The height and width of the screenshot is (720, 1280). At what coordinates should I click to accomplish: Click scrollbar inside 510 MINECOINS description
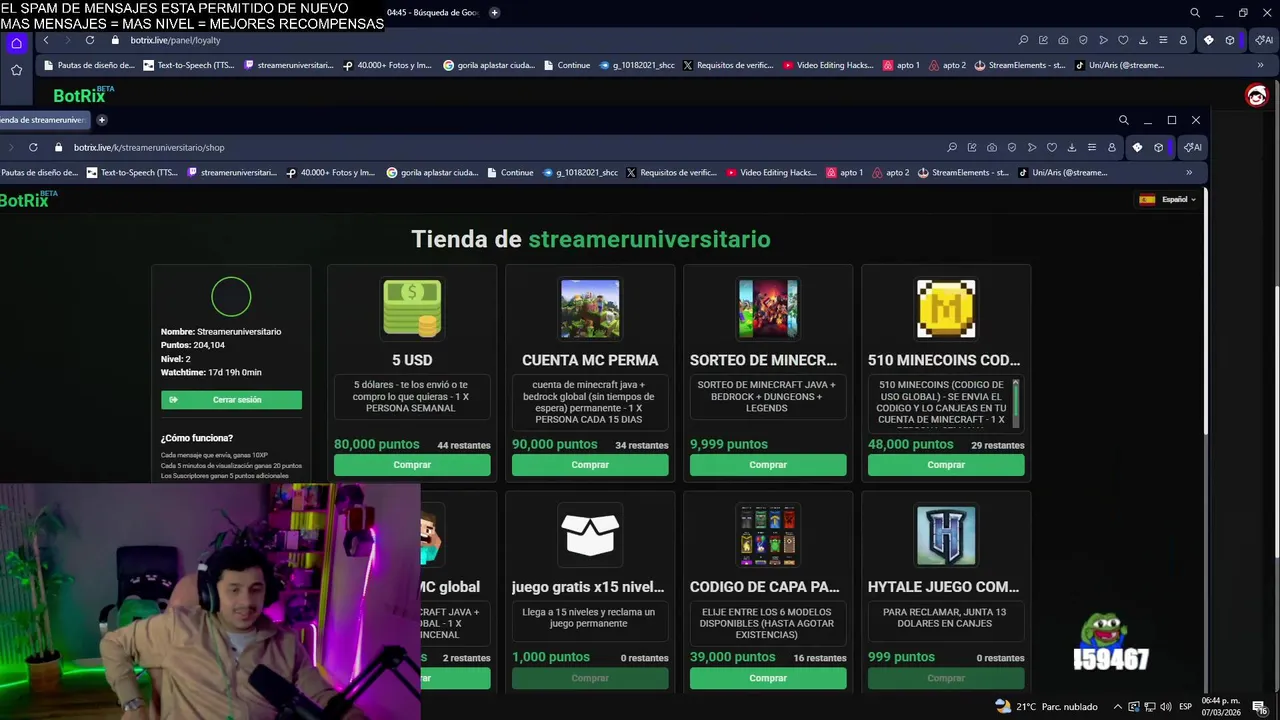1016,402
